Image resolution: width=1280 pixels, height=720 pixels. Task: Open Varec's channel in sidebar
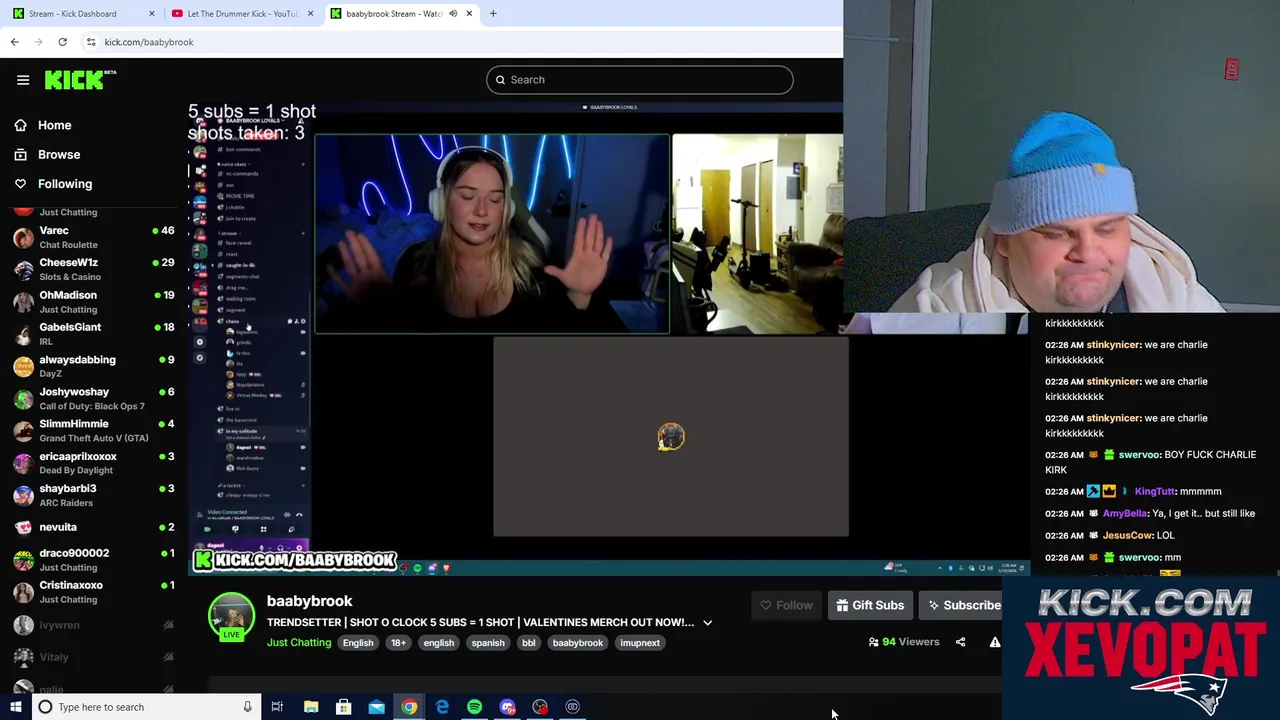[x=92, y=237]
